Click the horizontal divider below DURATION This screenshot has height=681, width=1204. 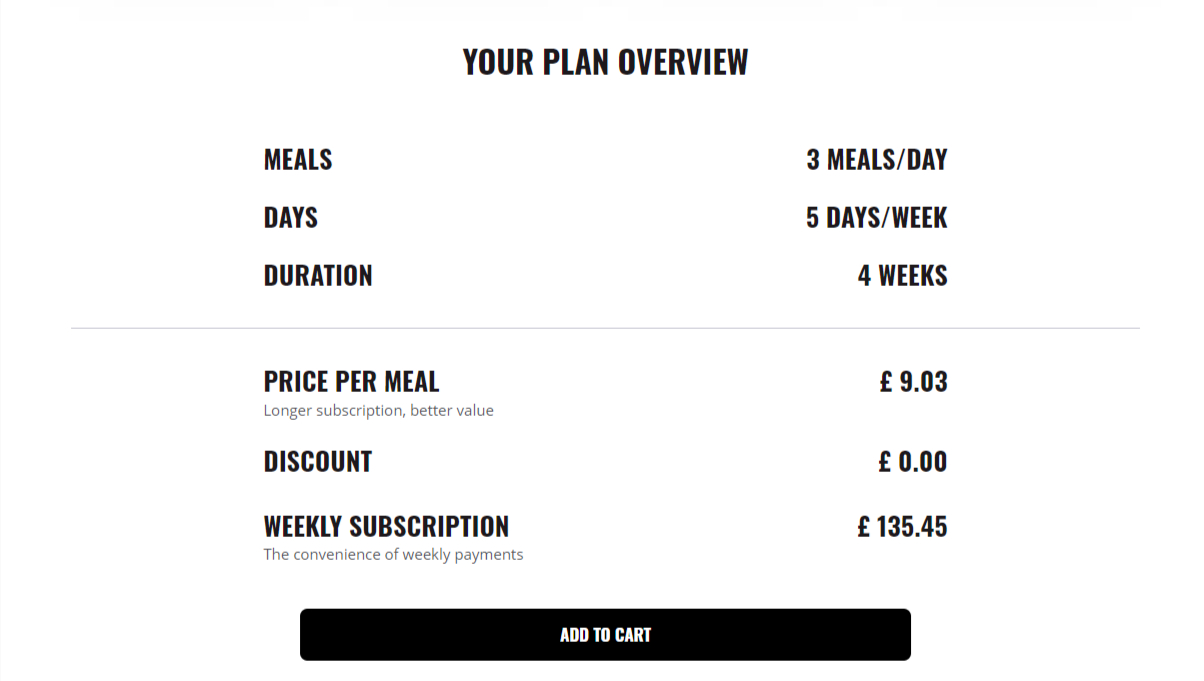click(605, 328)
